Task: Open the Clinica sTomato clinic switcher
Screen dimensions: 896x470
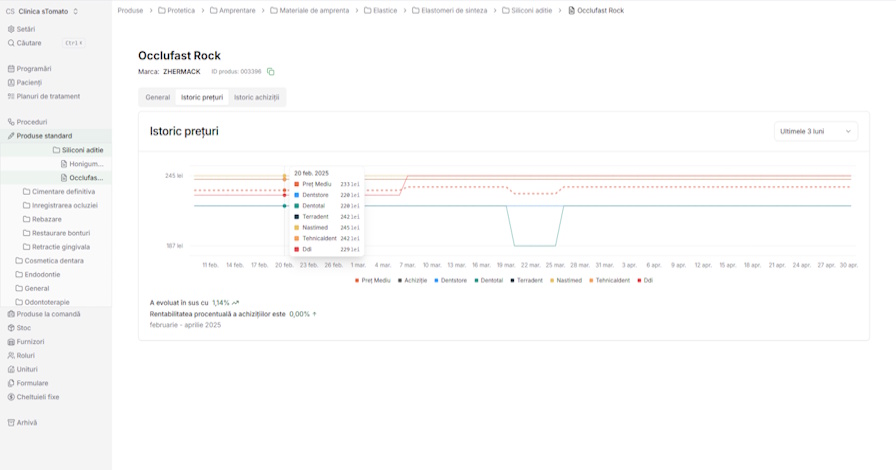Action: [x=43, y=11]
